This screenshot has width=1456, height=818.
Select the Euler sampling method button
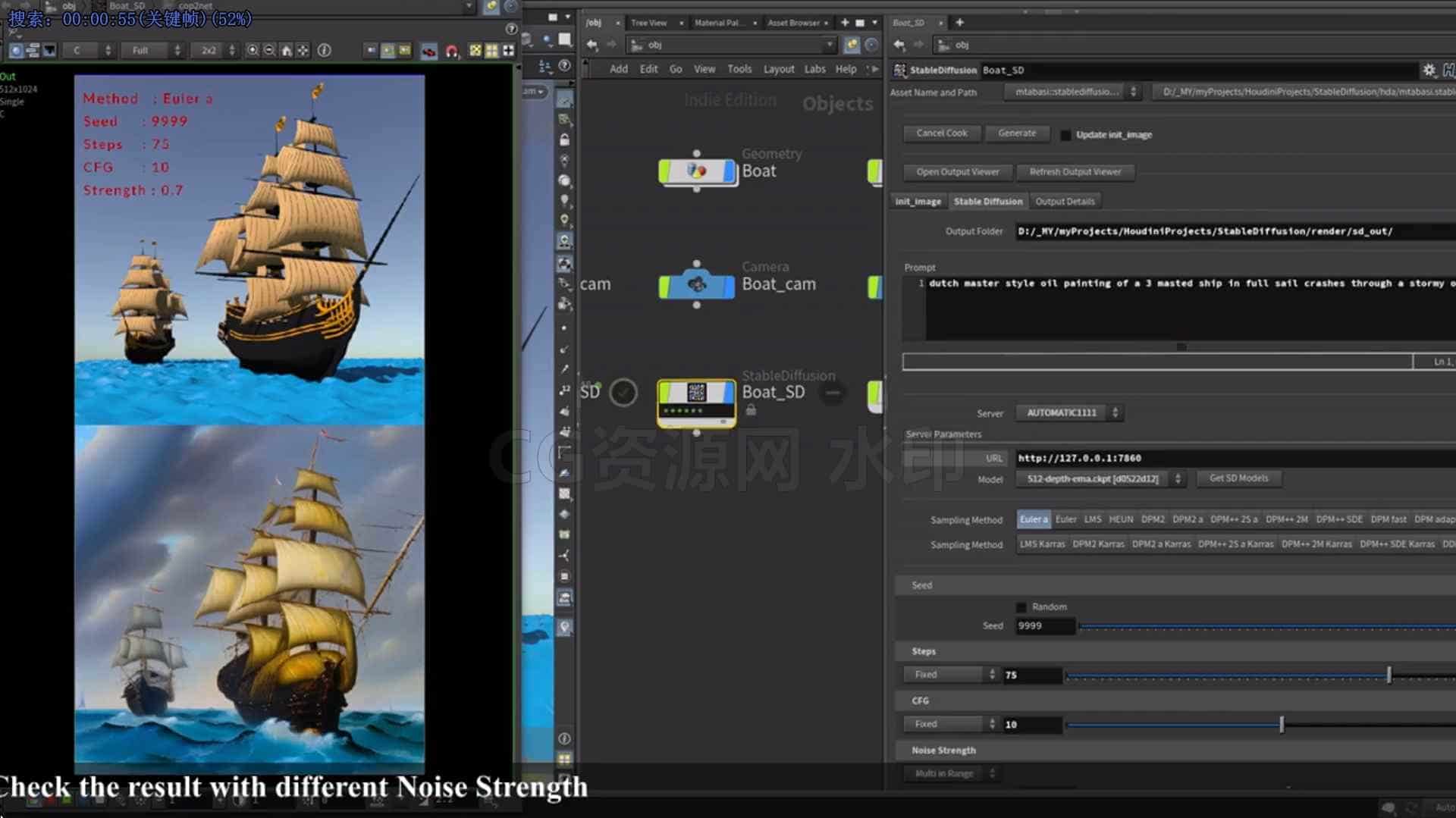coord(1065,519)
